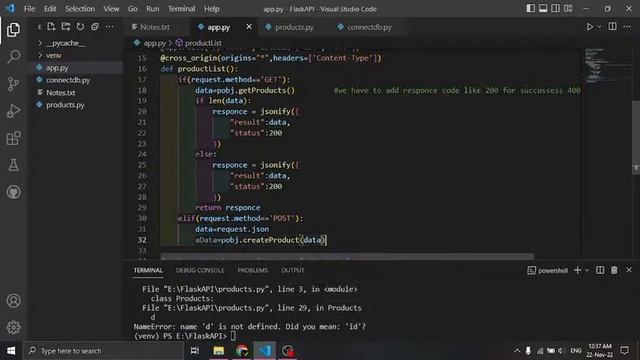Collapse all folders in Explorer
Image resolution: width=640 pixels, height=360 pixels.
pyautogui.click(x=95, y=27)
